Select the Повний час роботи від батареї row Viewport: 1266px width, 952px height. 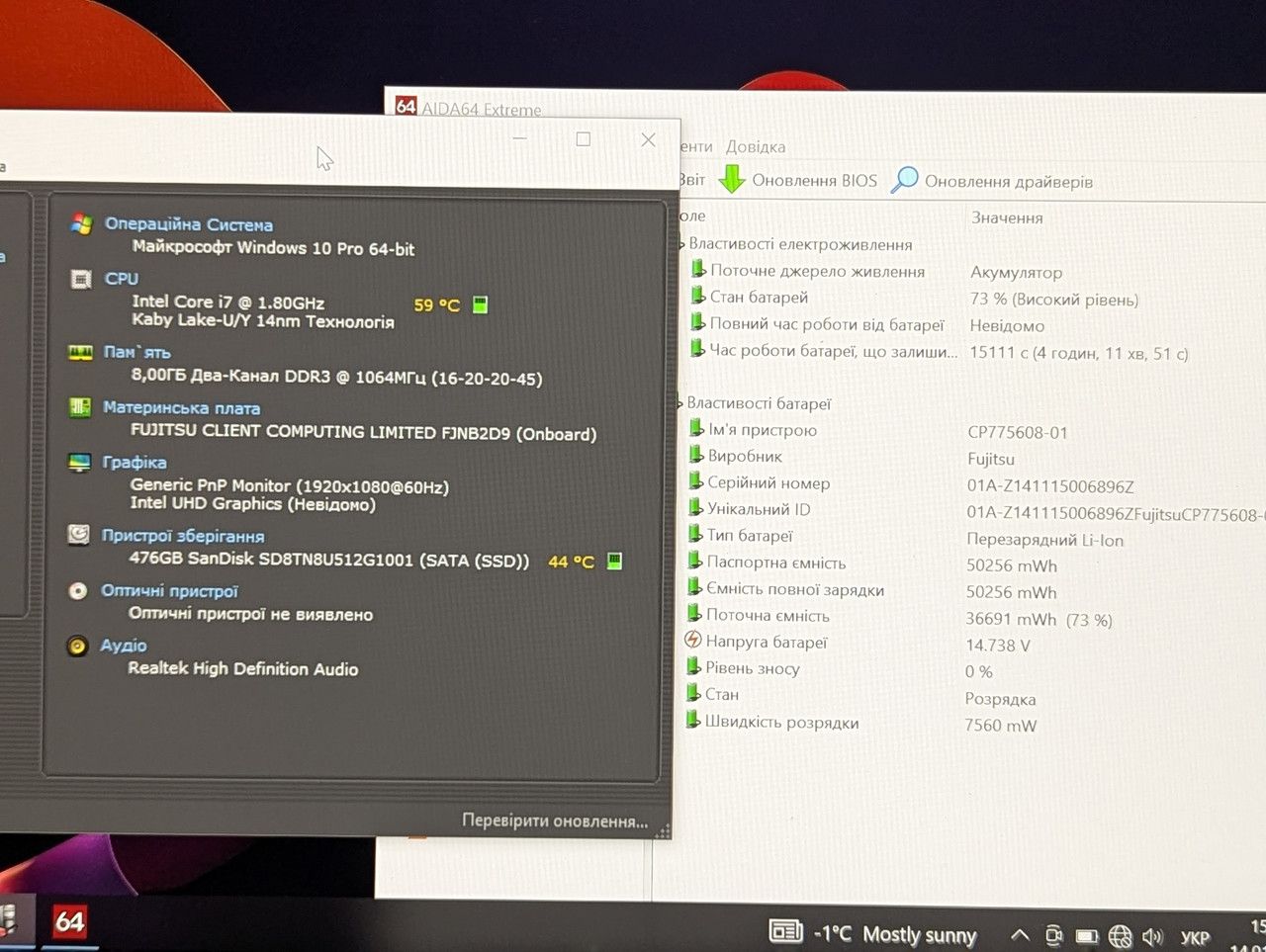pos(826,324)
